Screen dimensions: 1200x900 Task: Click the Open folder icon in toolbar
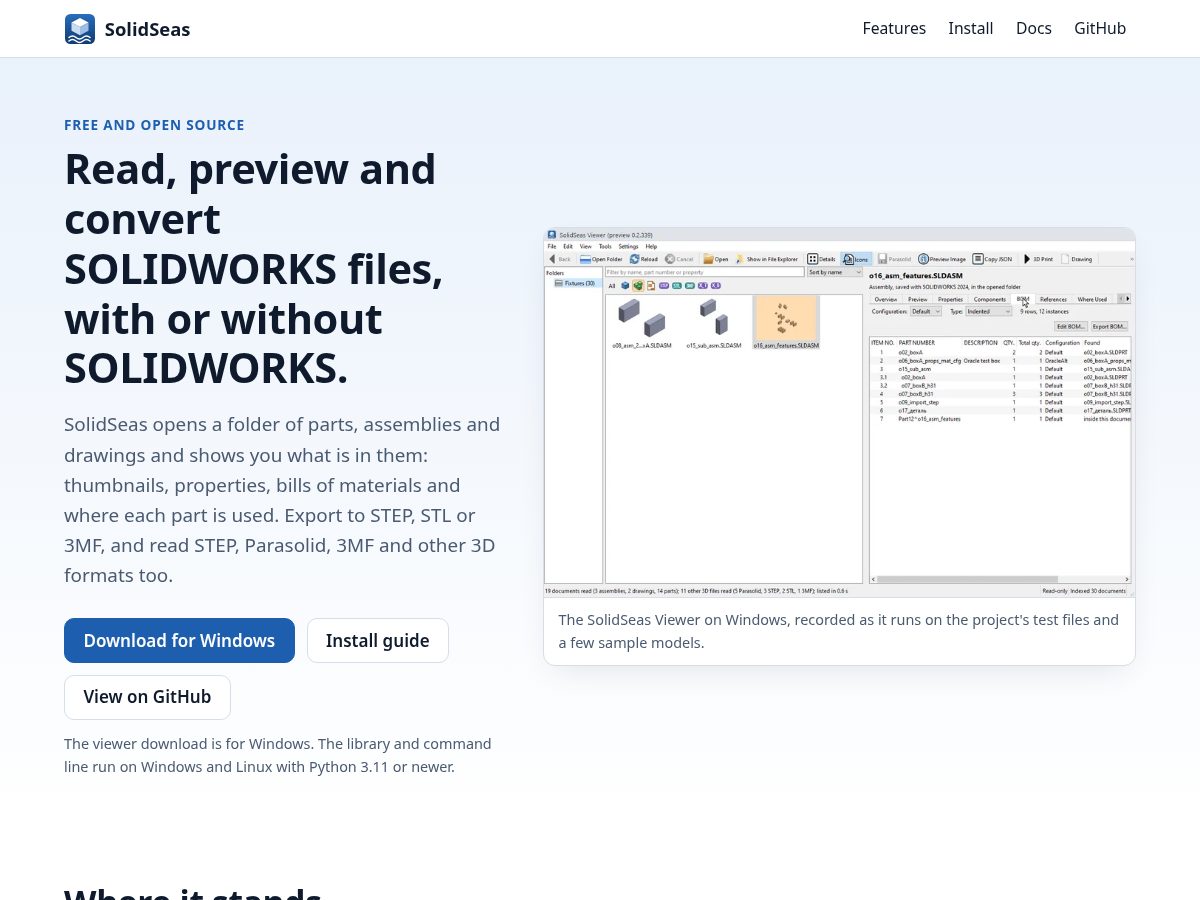(716, 259)
